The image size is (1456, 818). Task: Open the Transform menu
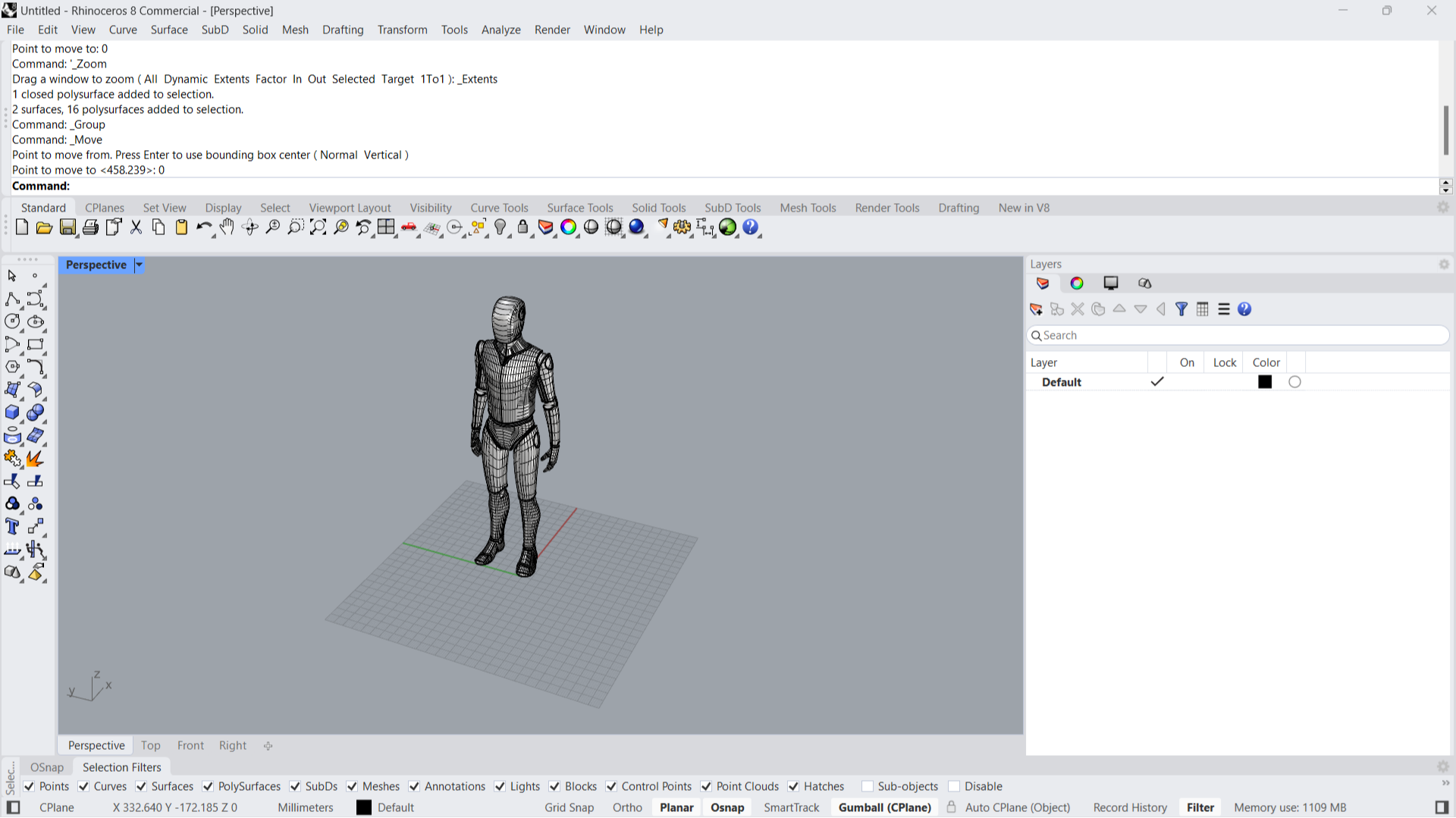coord(402,30)
